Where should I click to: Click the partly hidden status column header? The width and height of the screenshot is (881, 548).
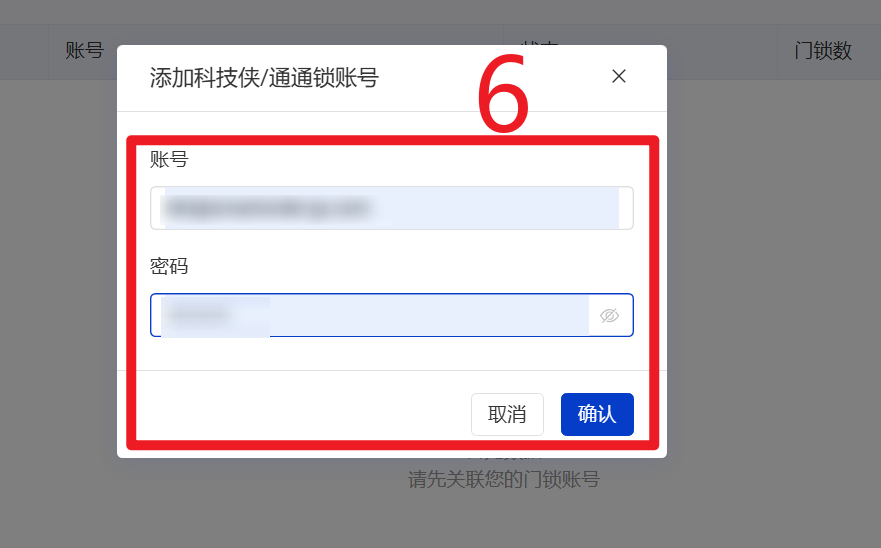539,42
